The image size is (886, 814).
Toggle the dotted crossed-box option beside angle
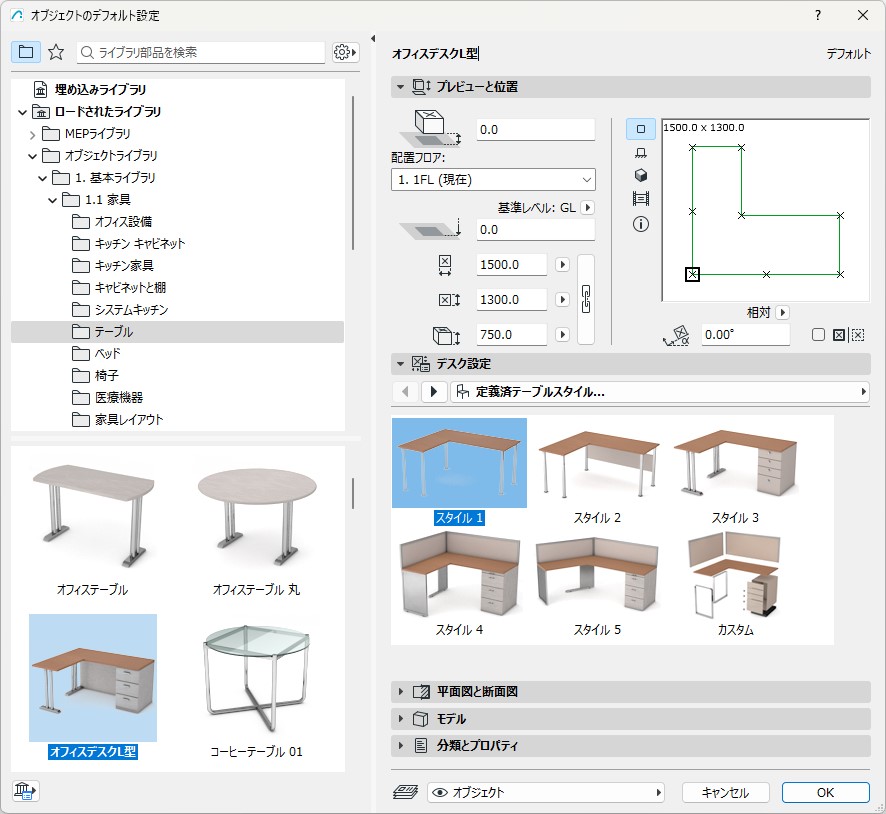pyautogui.click(x=857, y=335)
